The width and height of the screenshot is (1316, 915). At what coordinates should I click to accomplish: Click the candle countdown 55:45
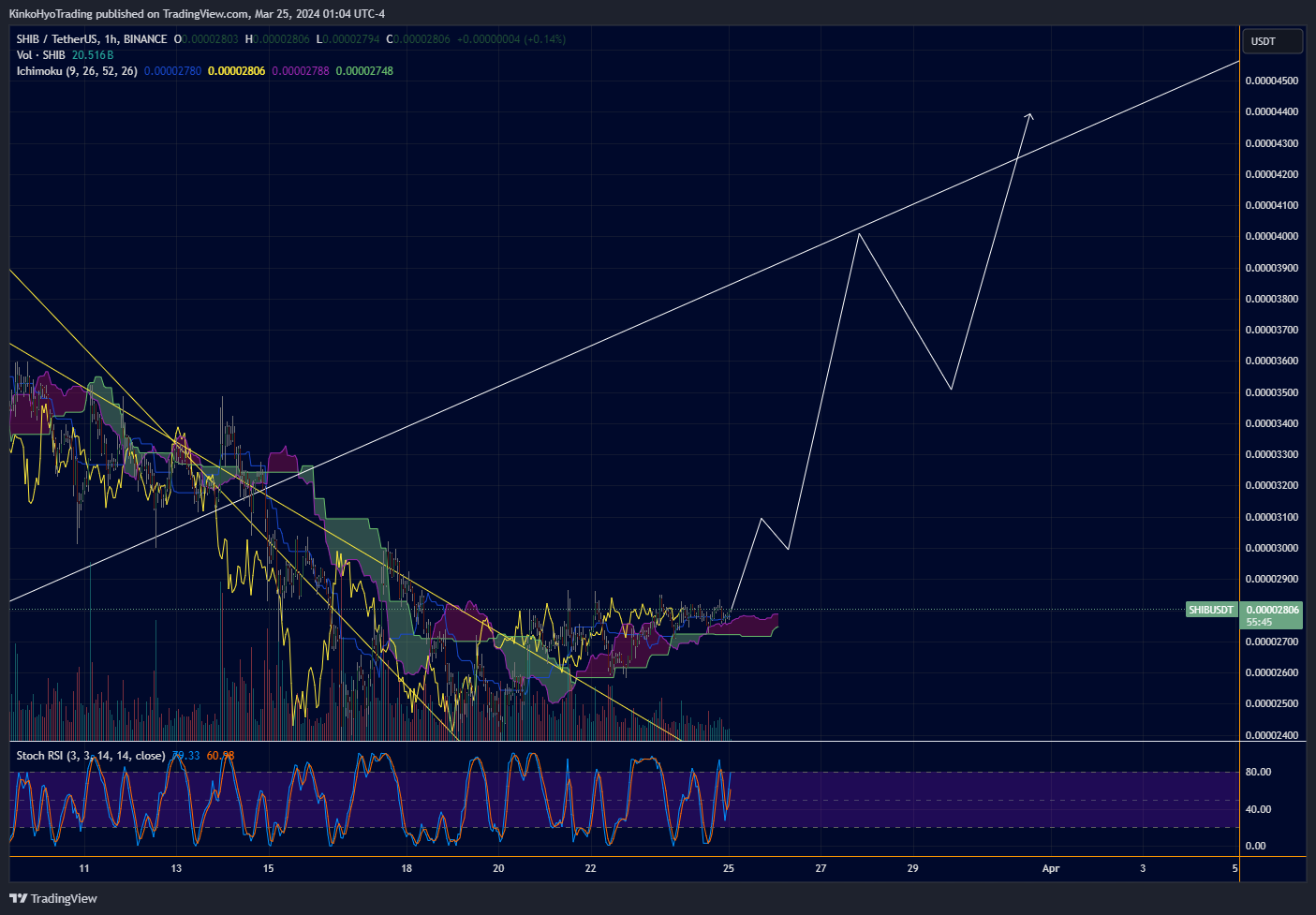1259,622
